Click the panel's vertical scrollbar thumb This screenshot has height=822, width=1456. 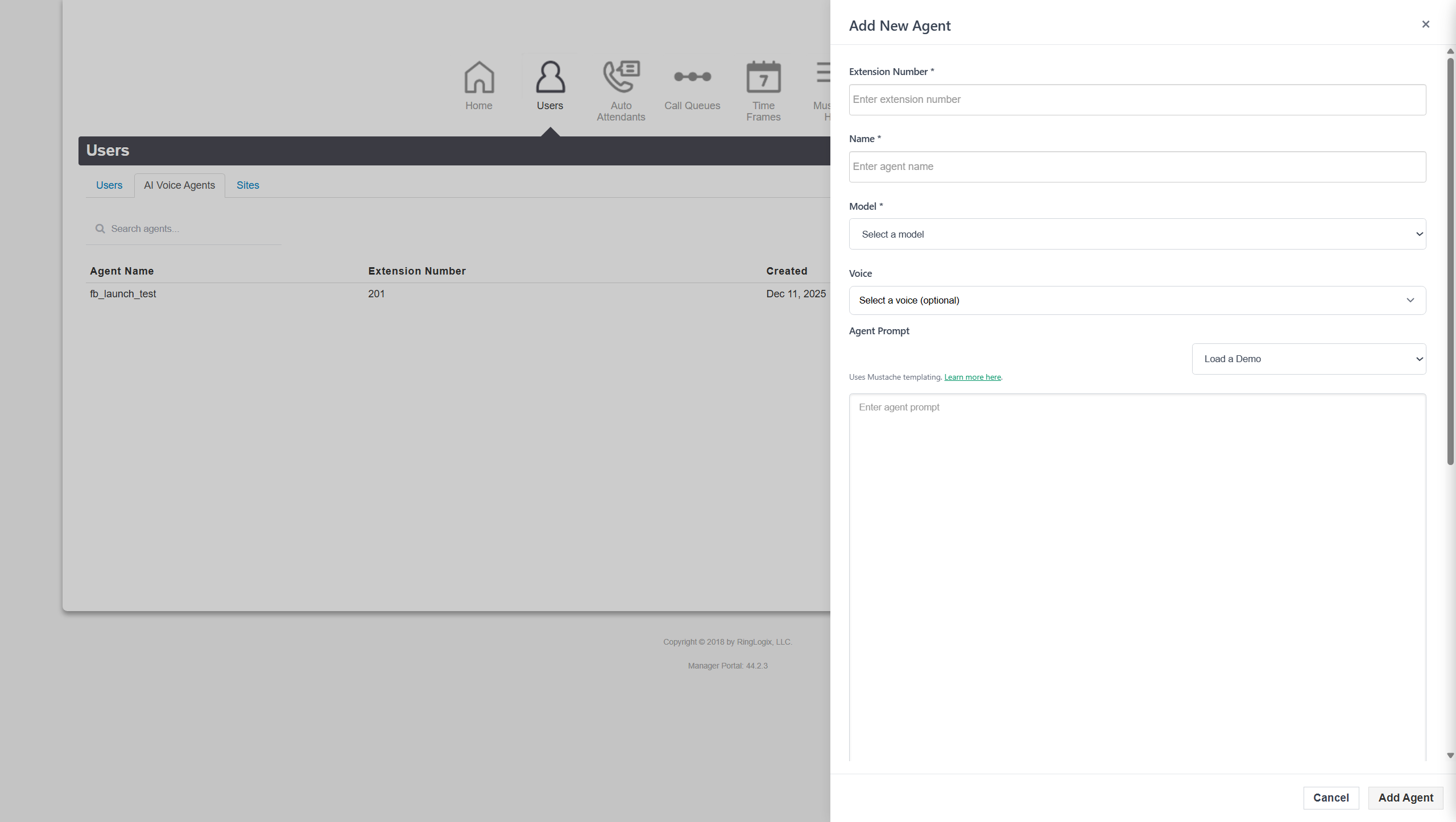(1450, 261)
